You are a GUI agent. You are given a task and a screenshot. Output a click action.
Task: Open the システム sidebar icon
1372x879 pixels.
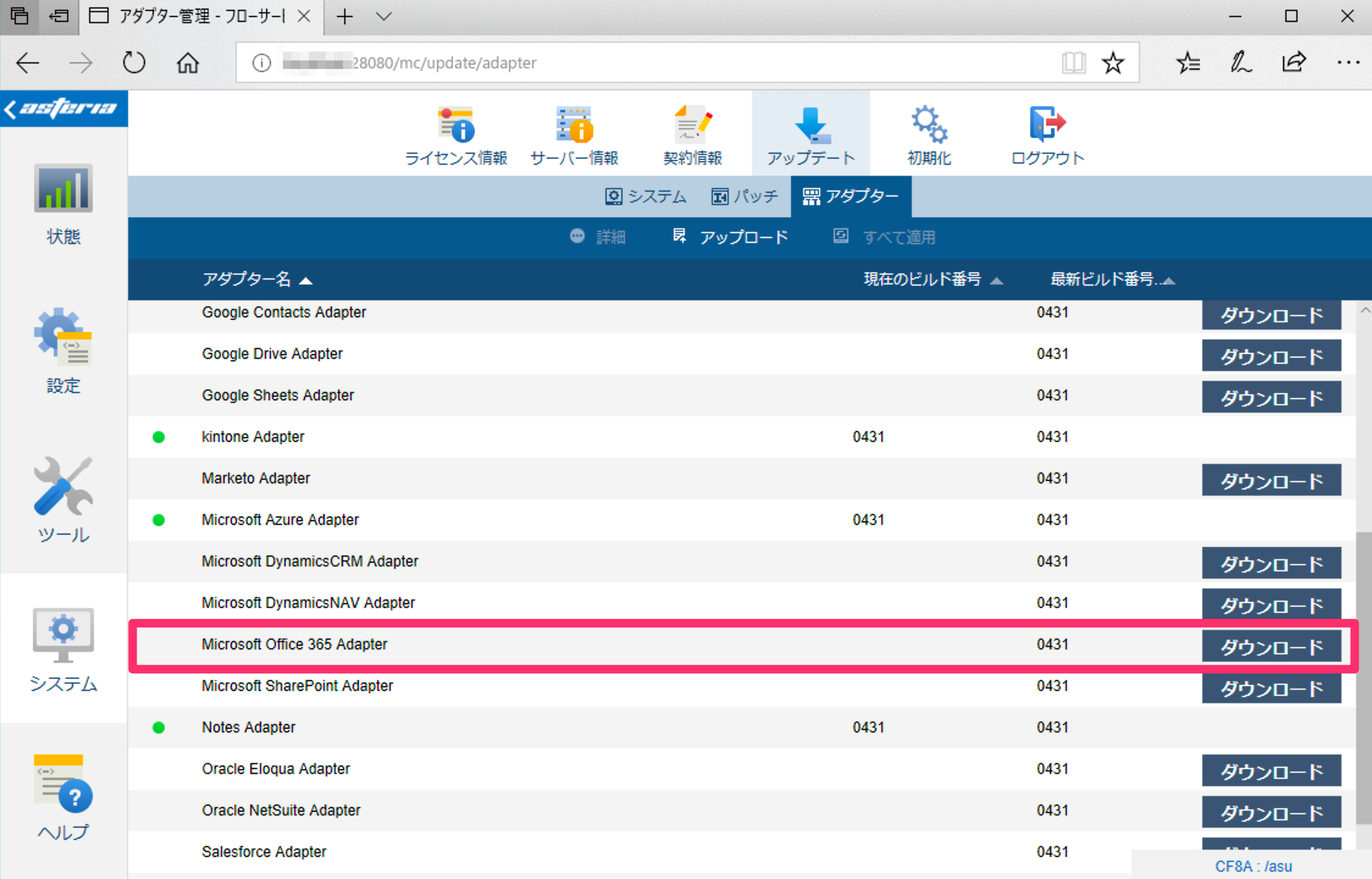tap(63, 649)
